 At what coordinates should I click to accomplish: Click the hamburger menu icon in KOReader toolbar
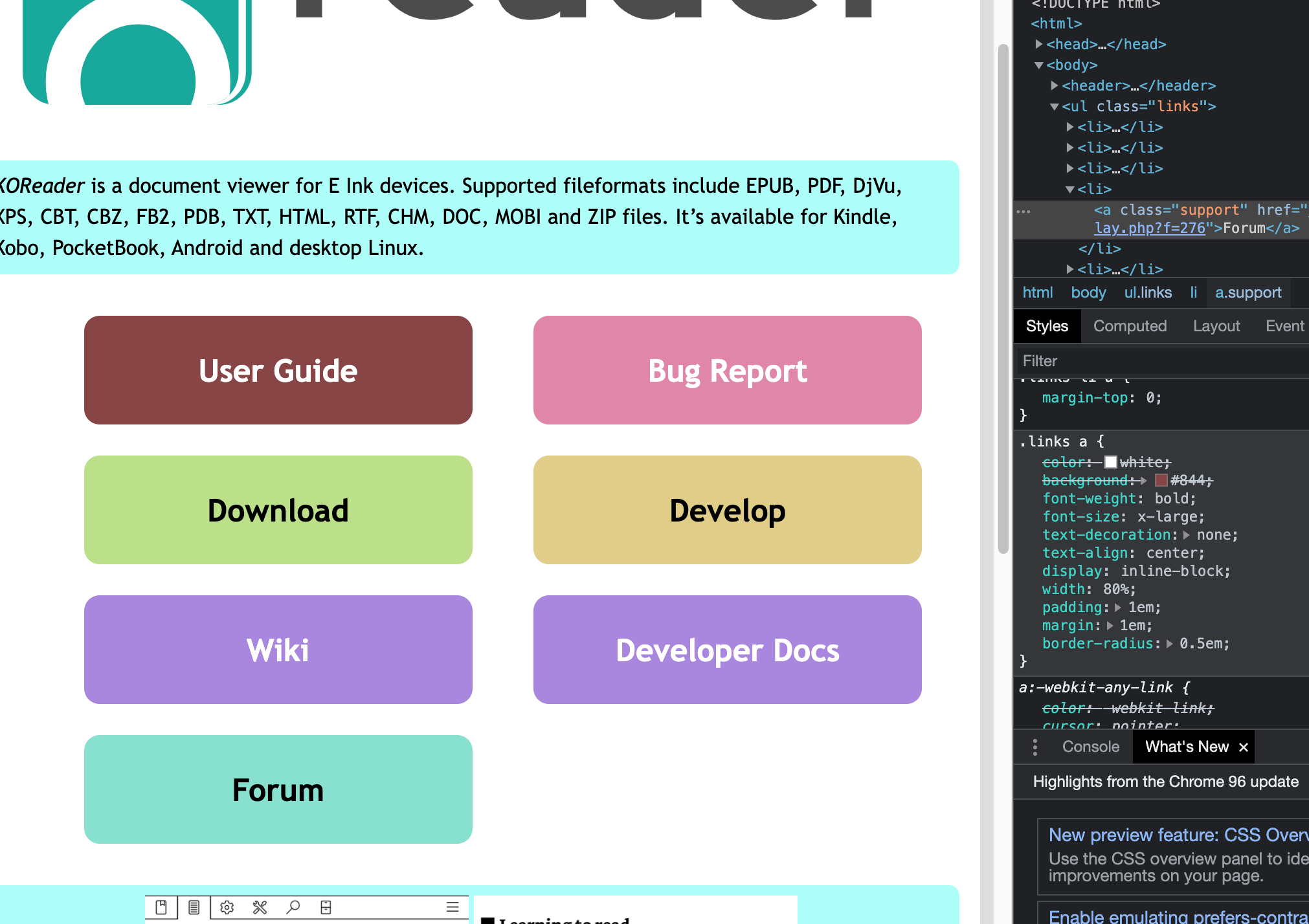453,907
